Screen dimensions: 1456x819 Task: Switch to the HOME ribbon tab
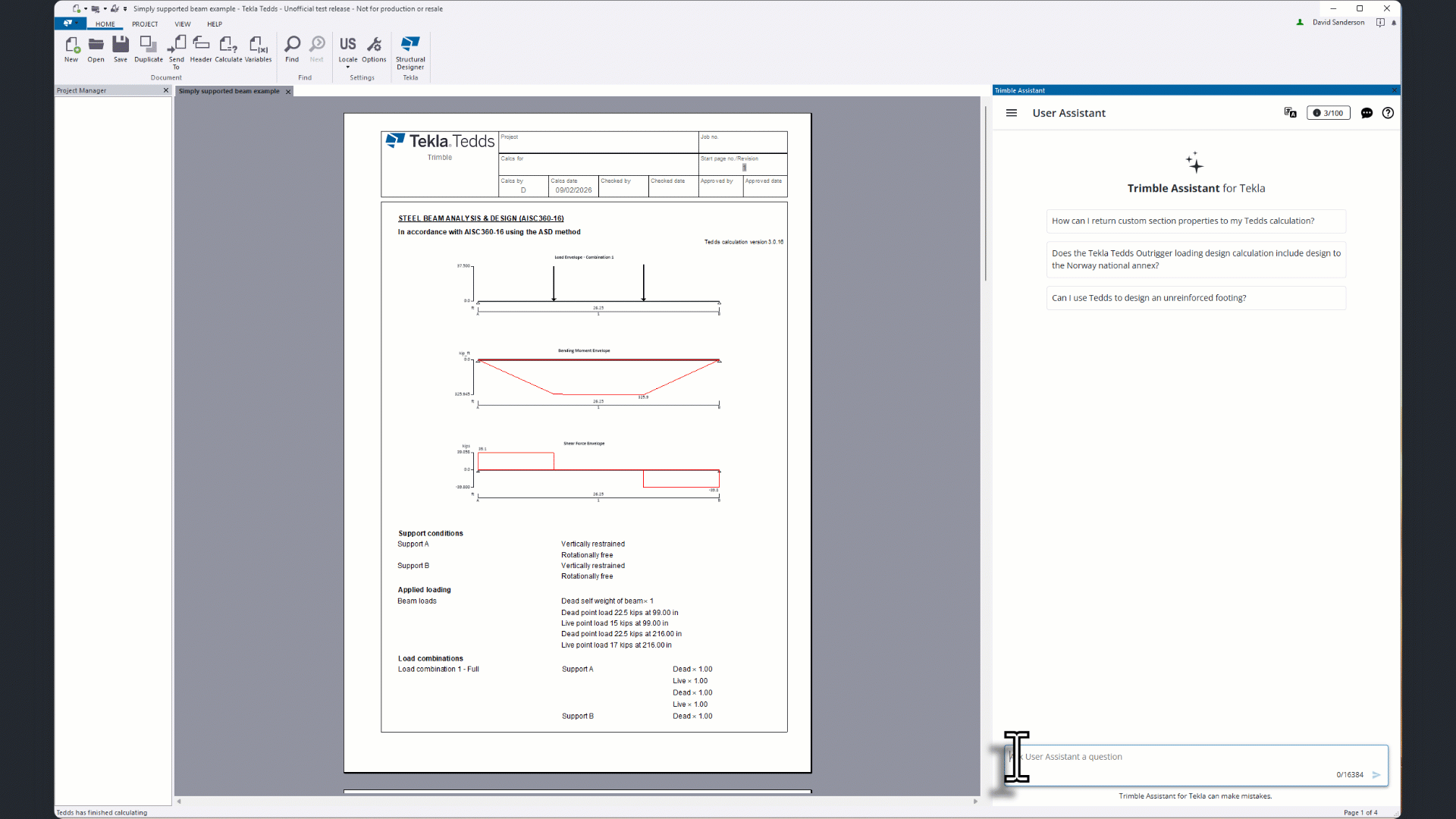[x=105, y=24]
